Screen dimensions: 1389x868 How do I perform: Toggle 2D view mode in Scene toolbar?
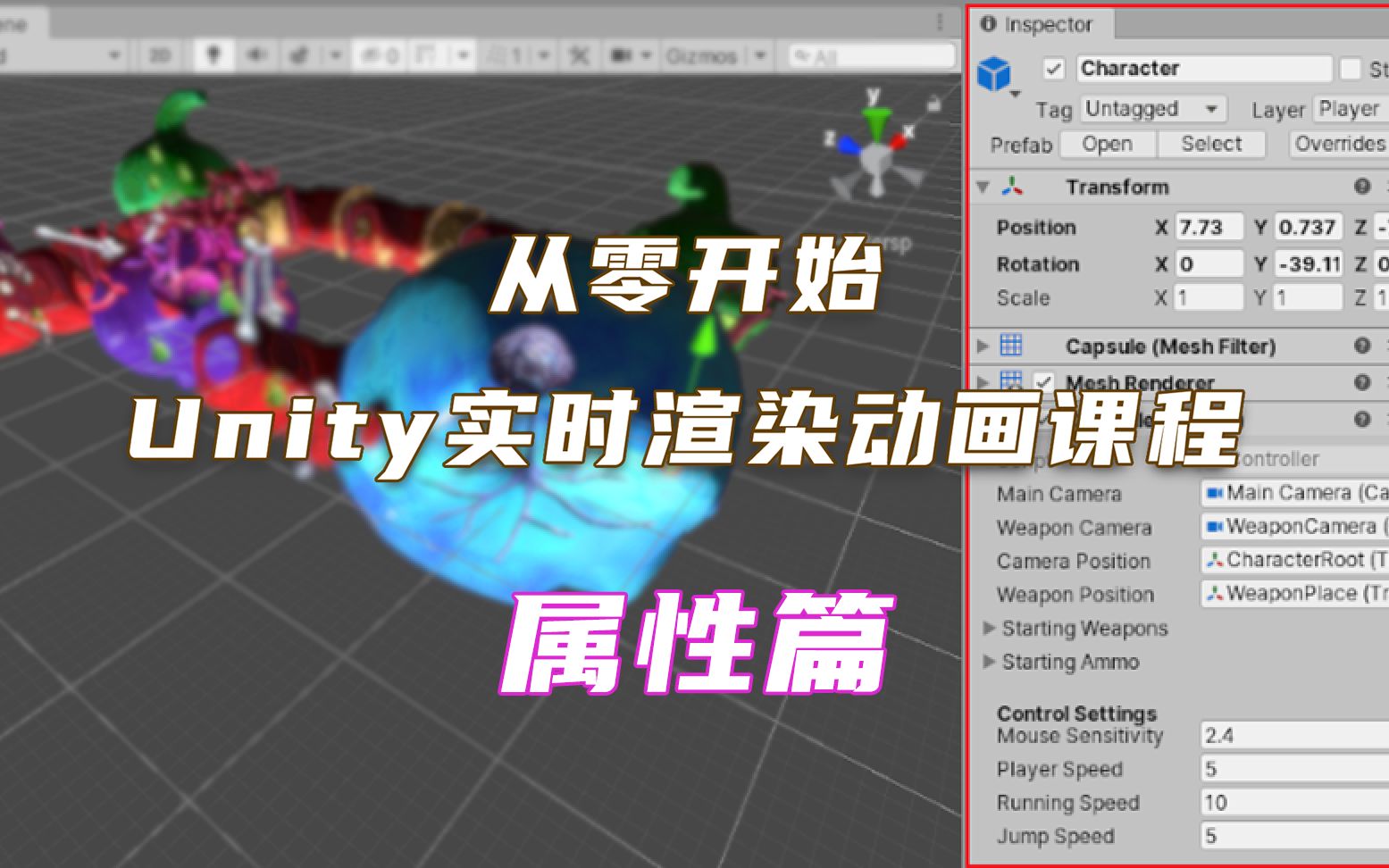tap(160, 55)
